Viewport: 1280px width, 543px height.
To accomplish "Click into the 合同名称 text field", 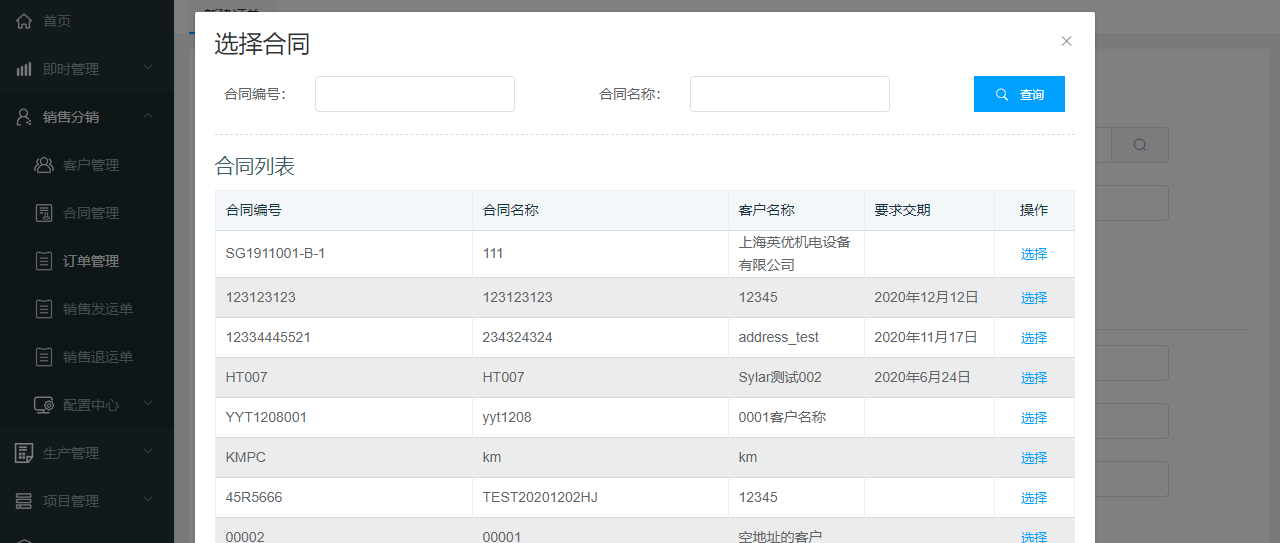I will point(790,94).
